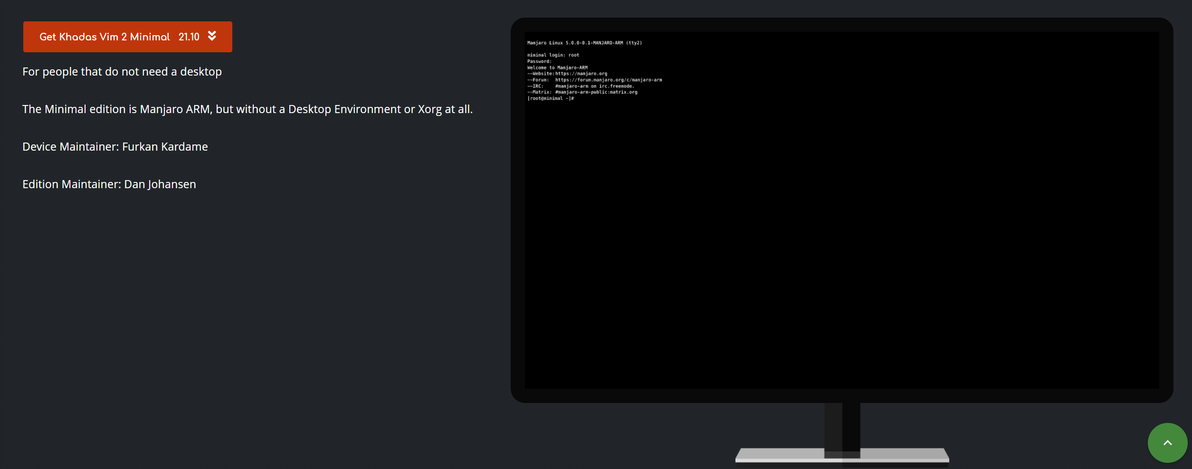Click the green scroll-to-top arrow button

[1167, 442]
